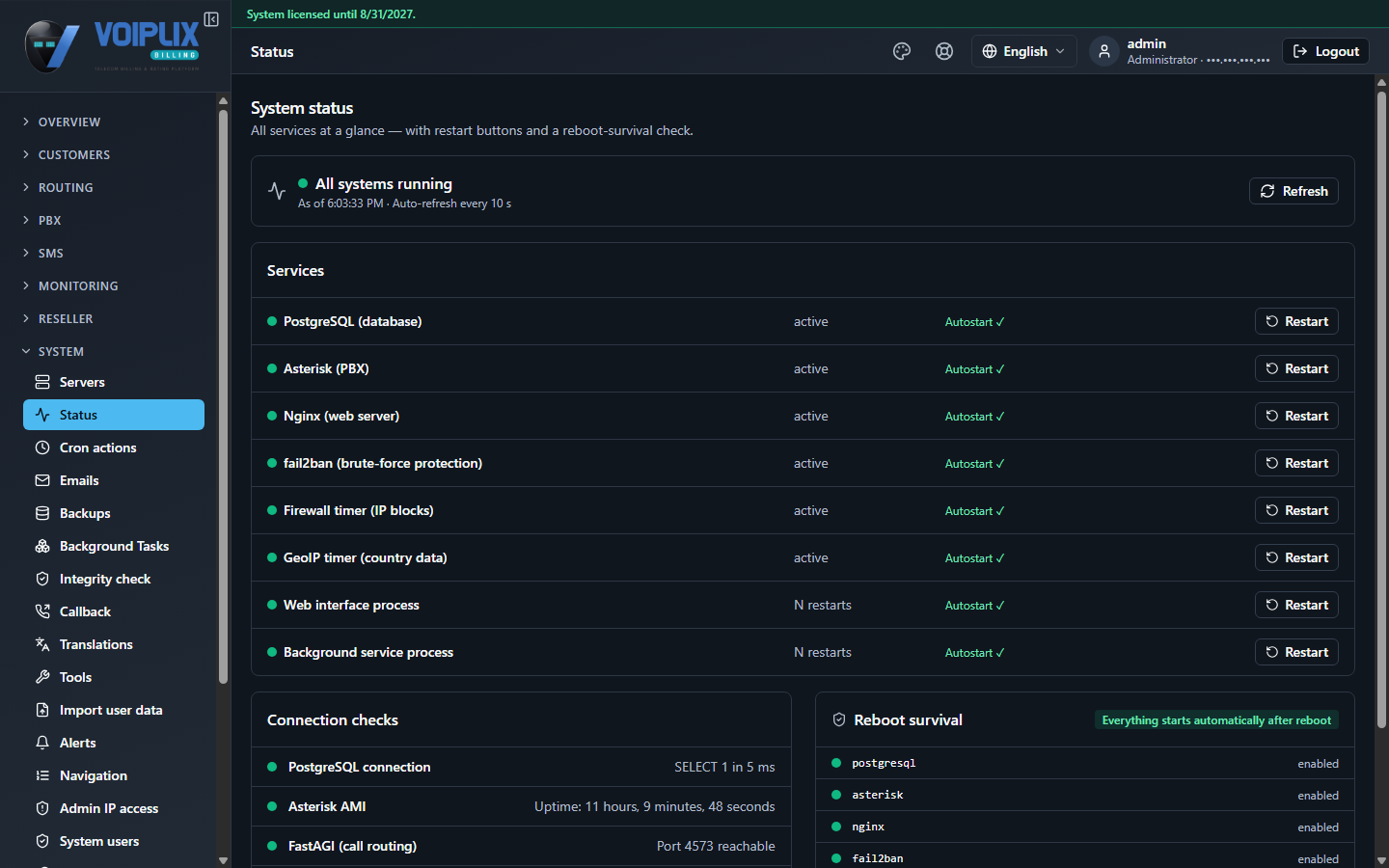This screenshot has width=1389, height=868.
Task: Expand the ROUTING section
Action: tap(108, 187)
